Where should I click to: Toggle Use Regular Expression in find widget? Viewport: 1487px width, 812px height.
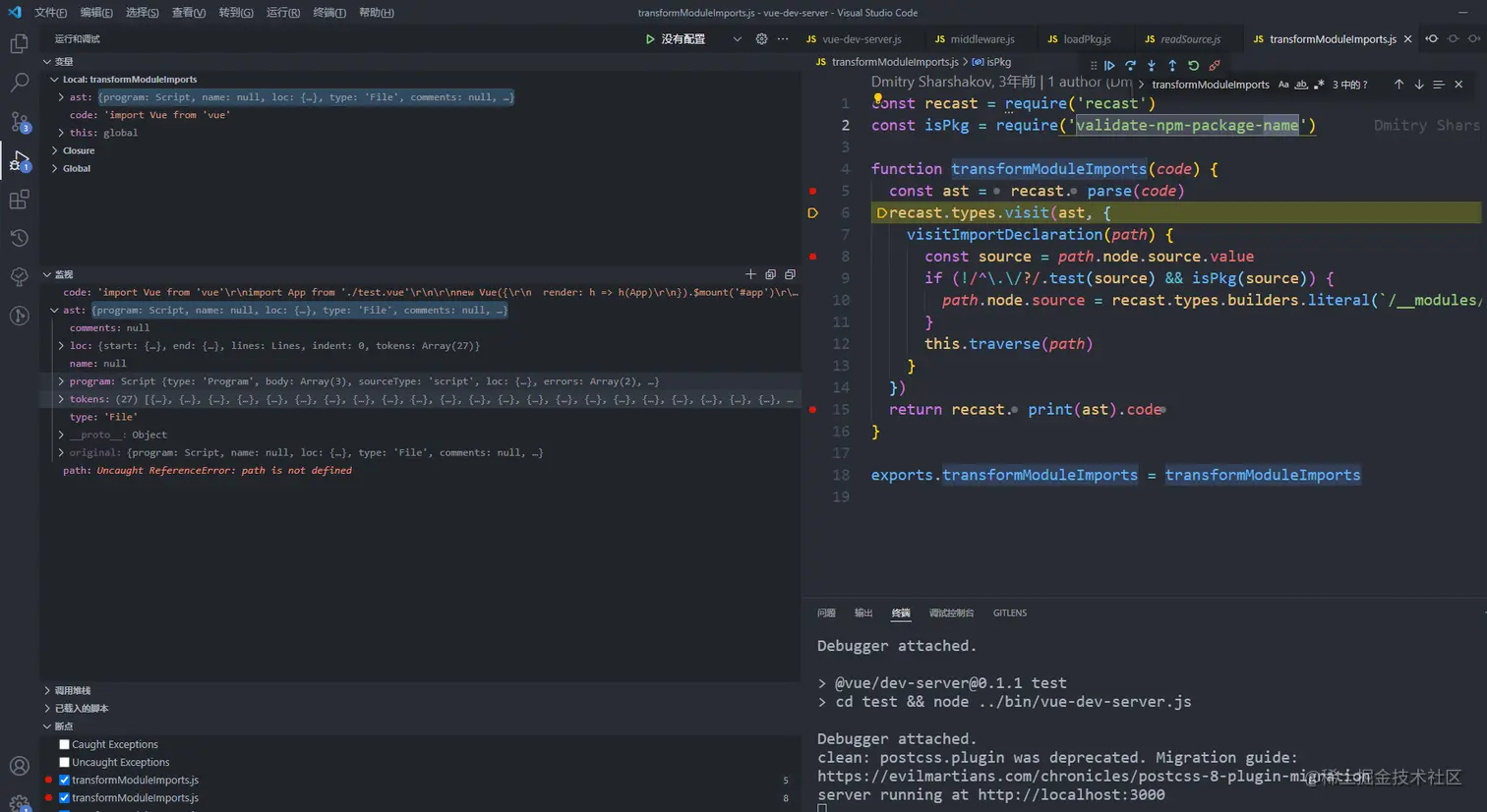pos(1319,85)
